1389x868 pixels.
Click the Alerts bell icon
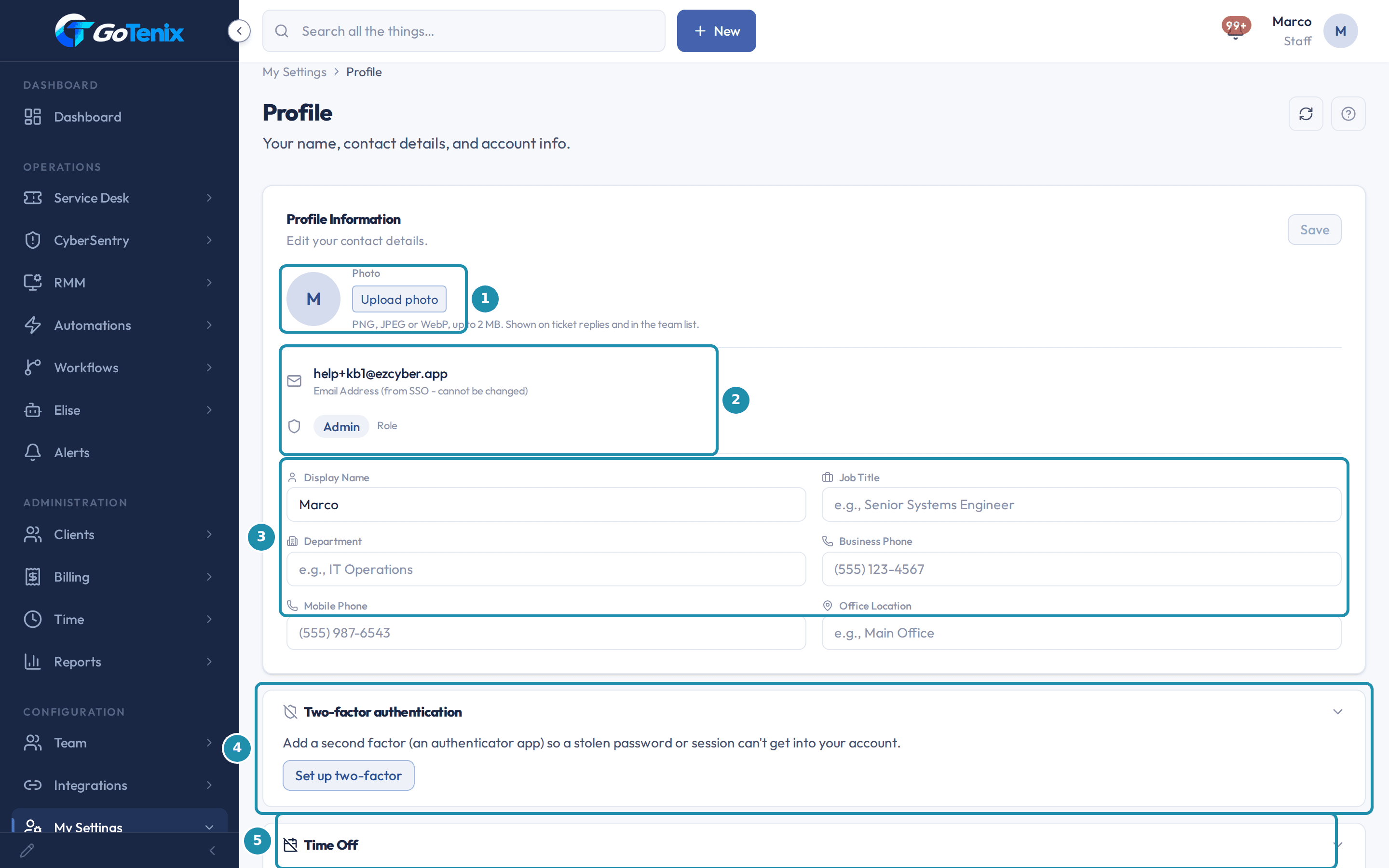tap(33, 452)
